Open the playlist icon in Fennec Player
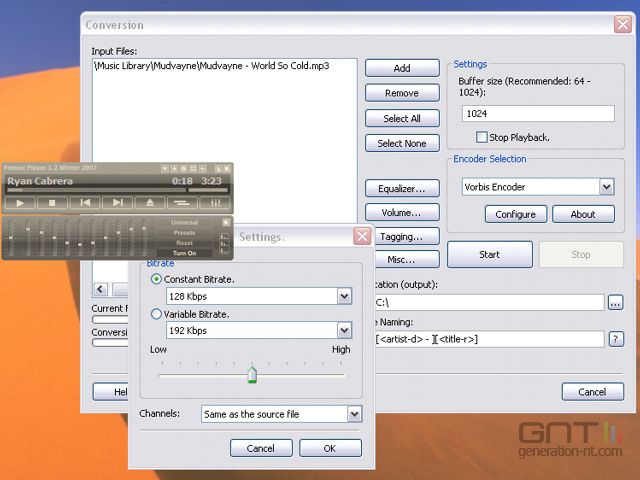The height and width of the screenshot is (480, 640). (182, 202)
